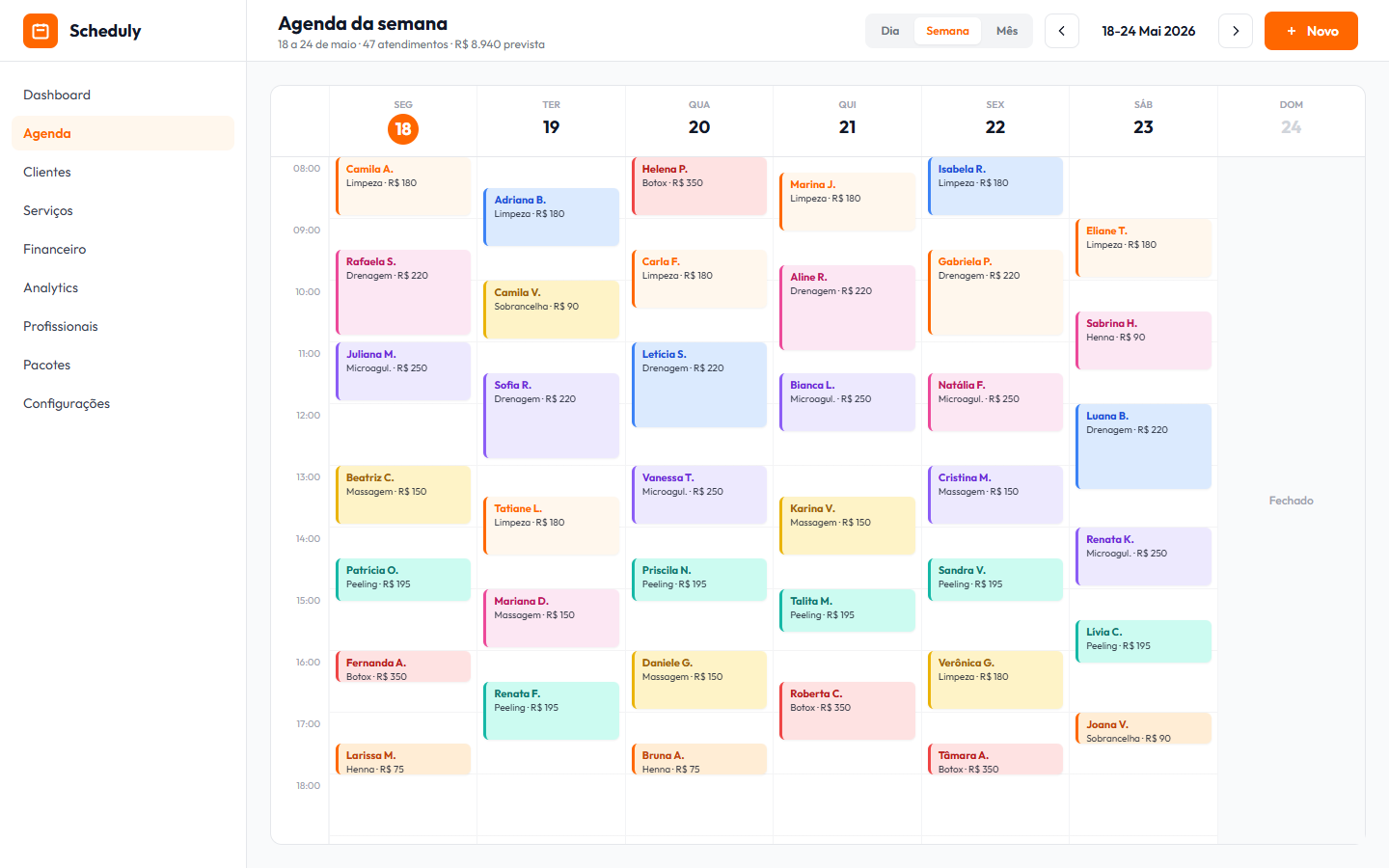Create a new appointment with Novo
The width and height of the screenshot is (1389, 868).
1311,31
